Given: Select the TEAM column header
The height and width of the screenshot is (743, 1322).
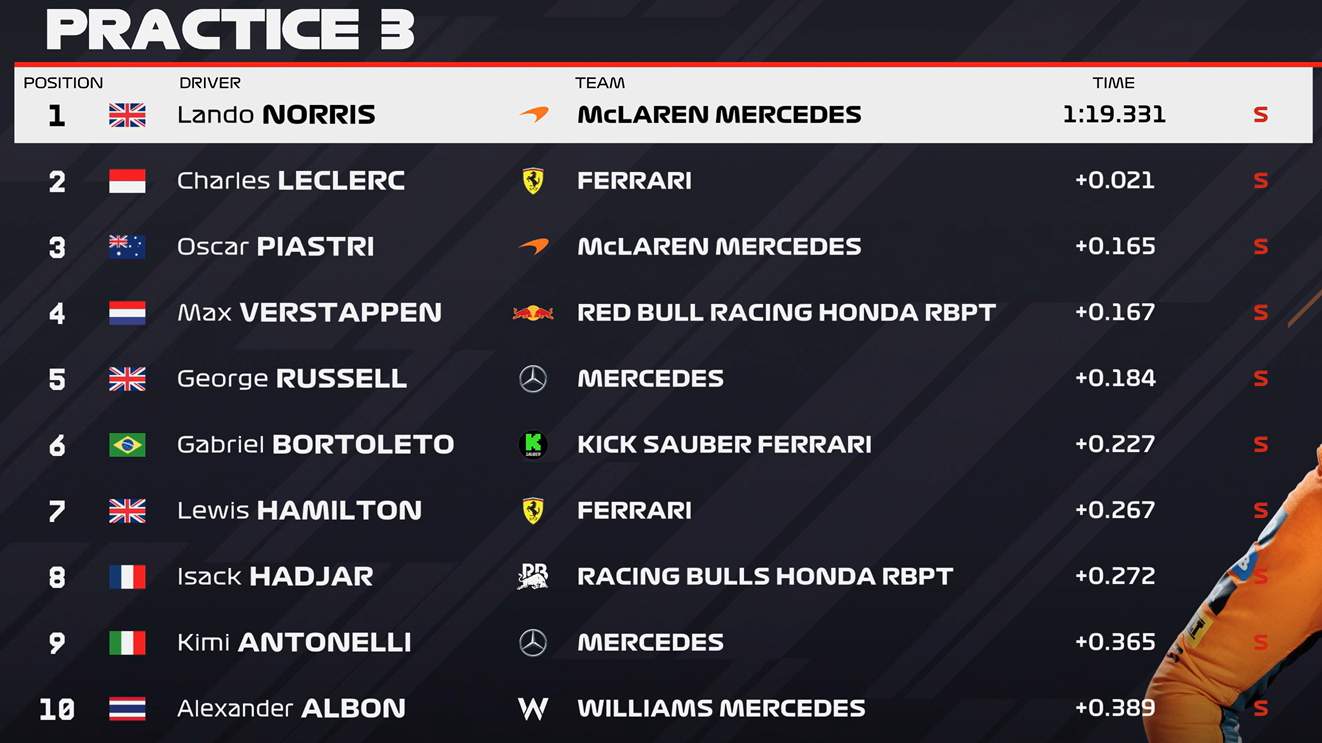Looking at the screenshot, I should coord(600,83).
